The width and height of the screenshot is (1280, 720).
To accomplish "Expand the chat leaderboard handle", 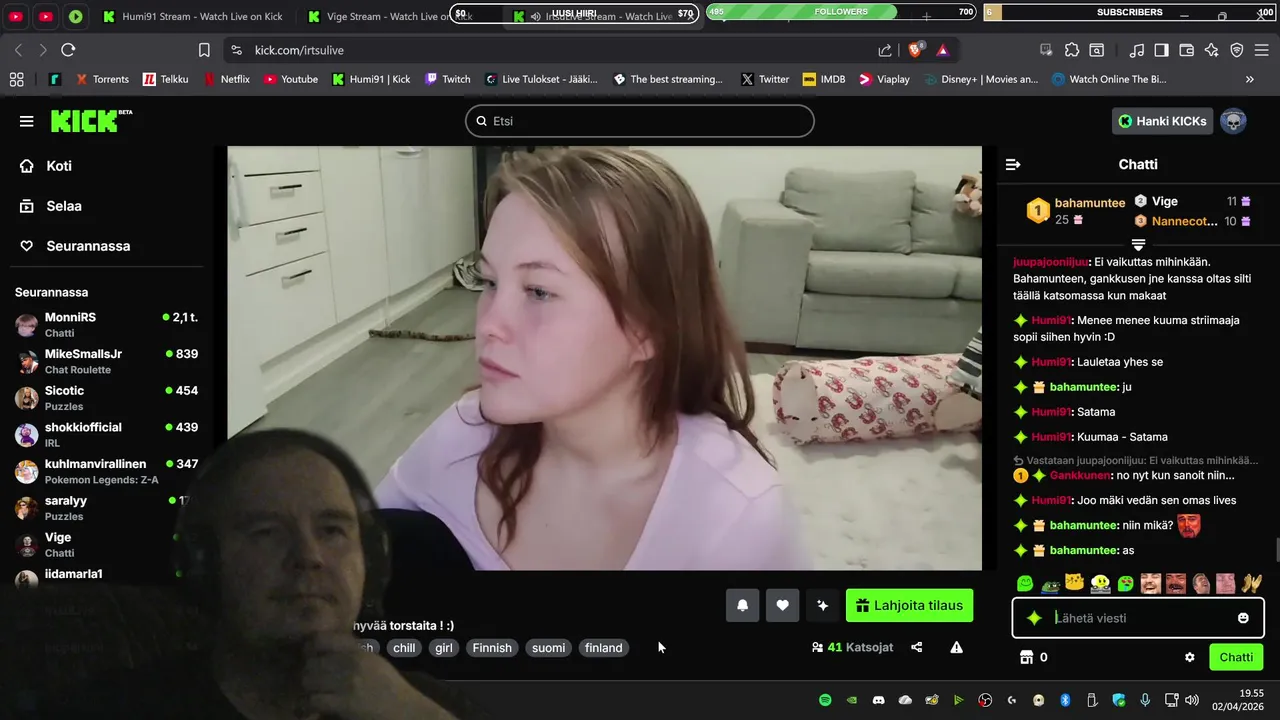I will (1138, 244).
